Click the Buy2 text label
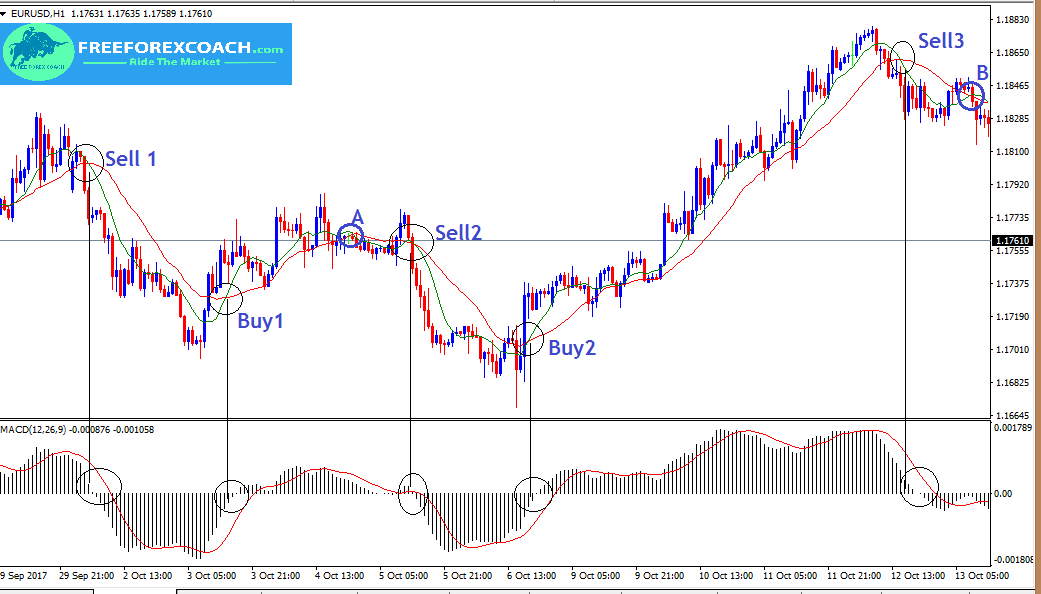The height and width of the screenshot is (594, 1041). pos(571,348)
